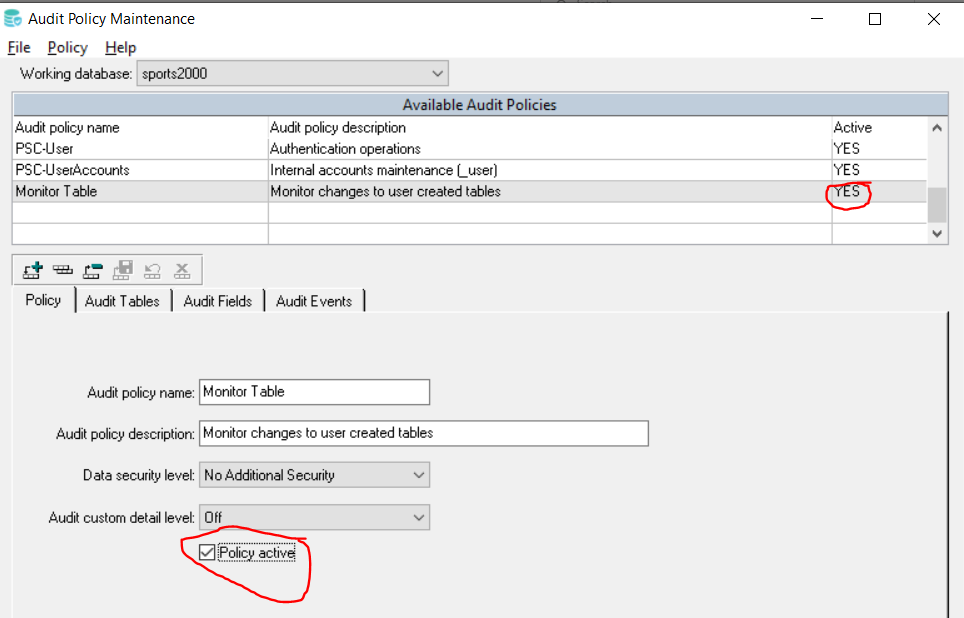Click the policies list scroll down arrow
The image size is (964, 618).
pos(937,234)
